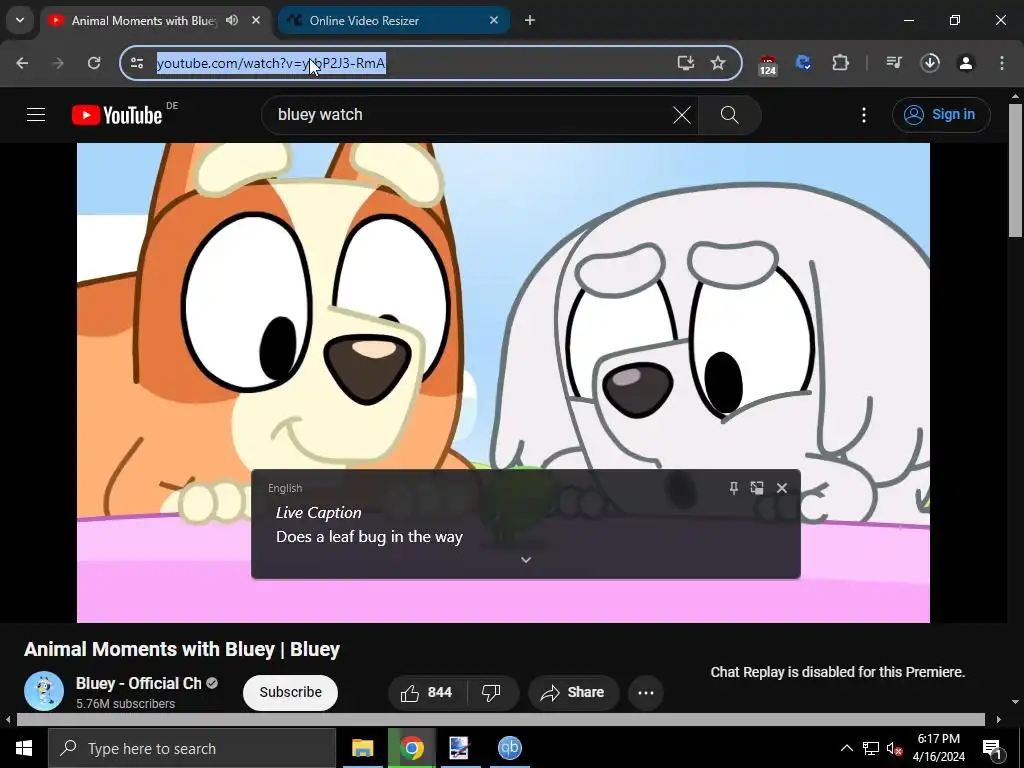Open Chrome from the taskbar
Viewport: 1024px width, 768px height.
pyautogui.click(x=411, y=748)
